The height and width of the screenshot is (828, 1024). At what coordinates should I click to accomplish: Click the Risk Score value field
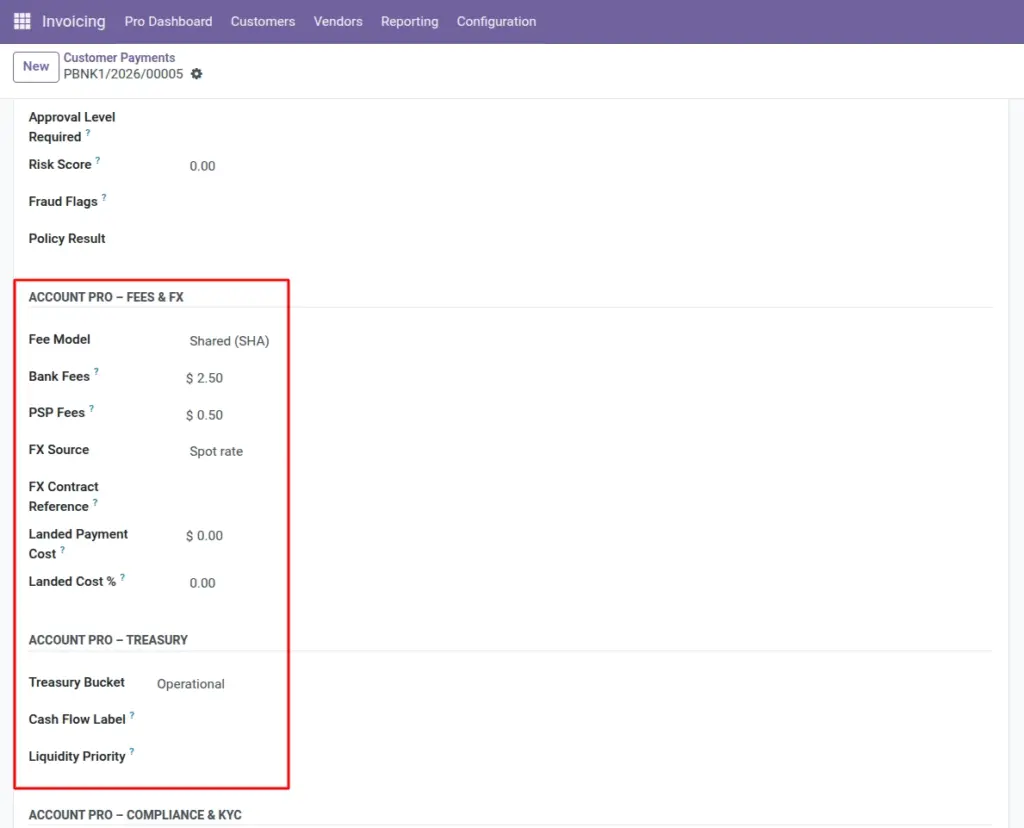coord(230,166)
